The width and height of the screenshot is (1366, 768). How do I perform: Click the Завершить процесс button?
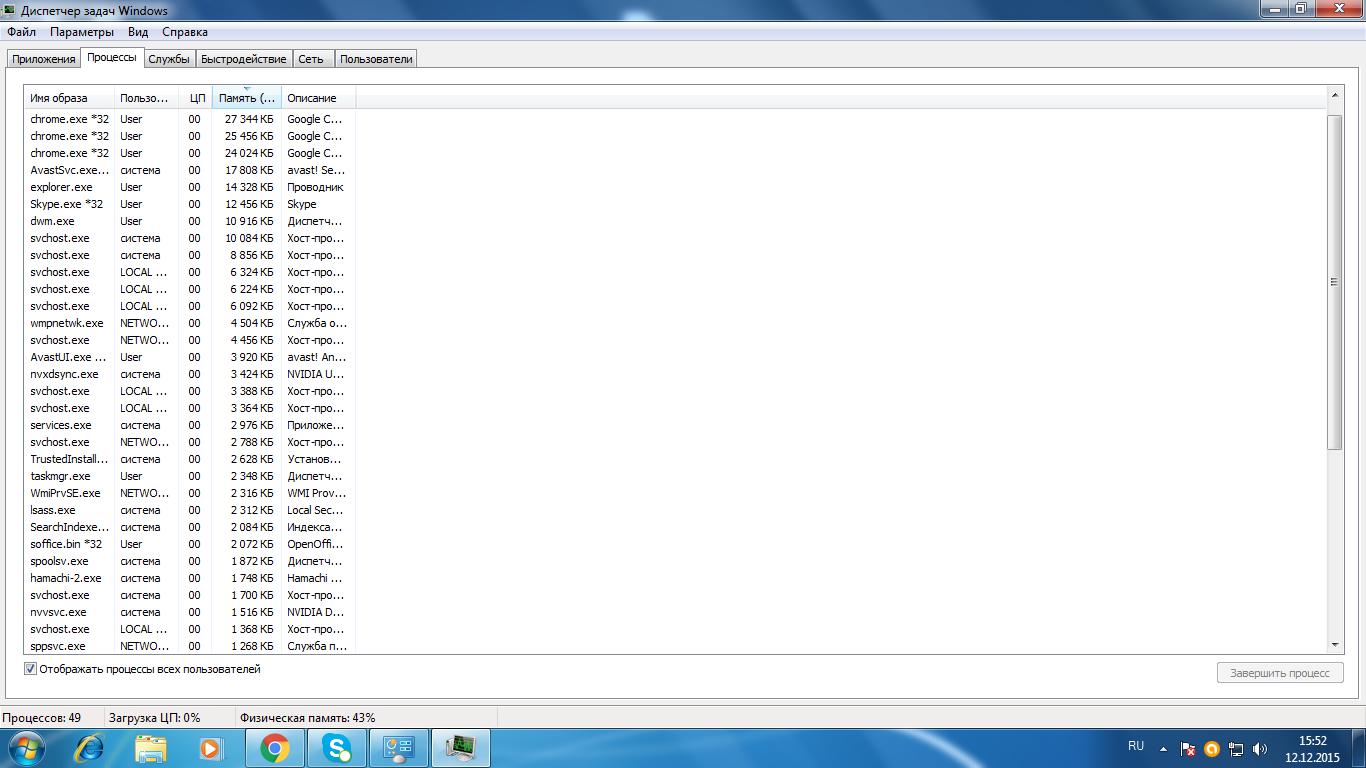tap(1280, 673)
